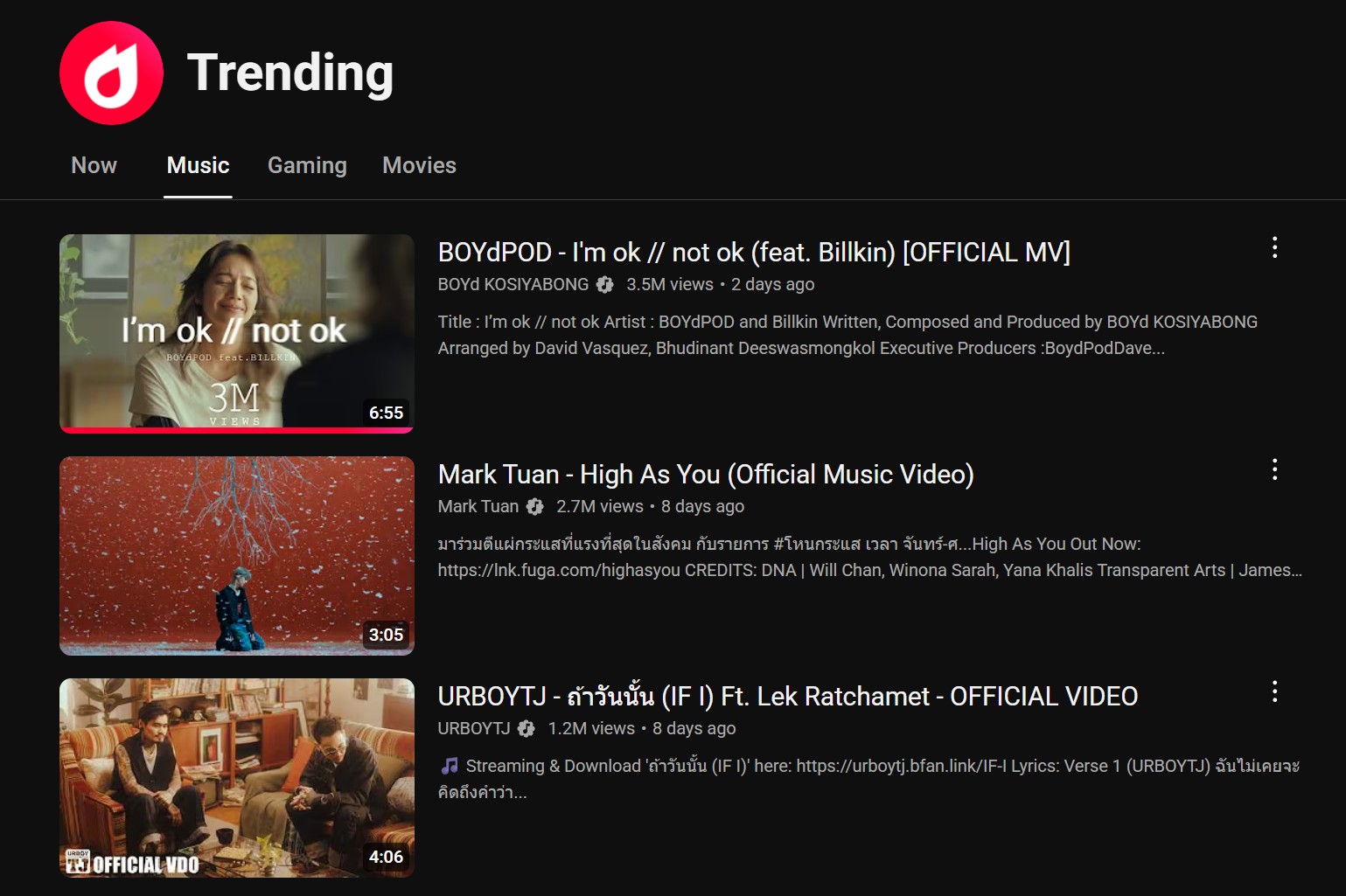Click Mark Tuan's "8 days ago" upload date
The width and height of the screenshot is (1346, 896).
tap(702, 506)
